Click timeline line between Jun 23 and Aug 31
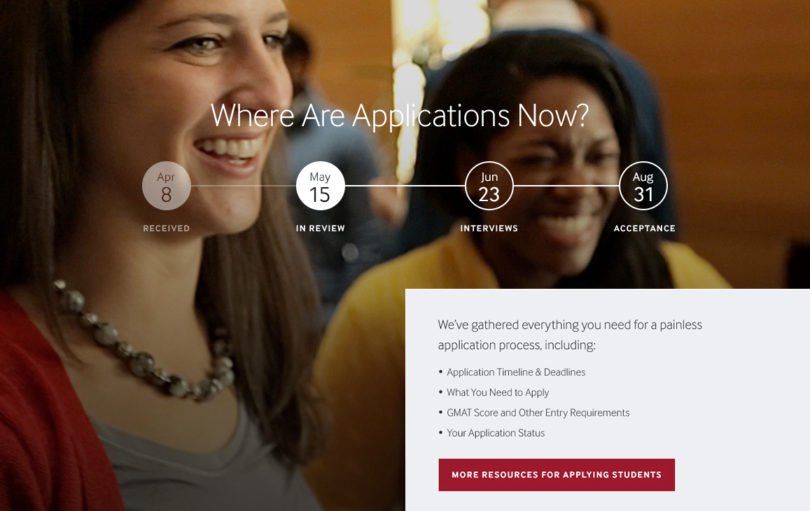 coord(566,186)
